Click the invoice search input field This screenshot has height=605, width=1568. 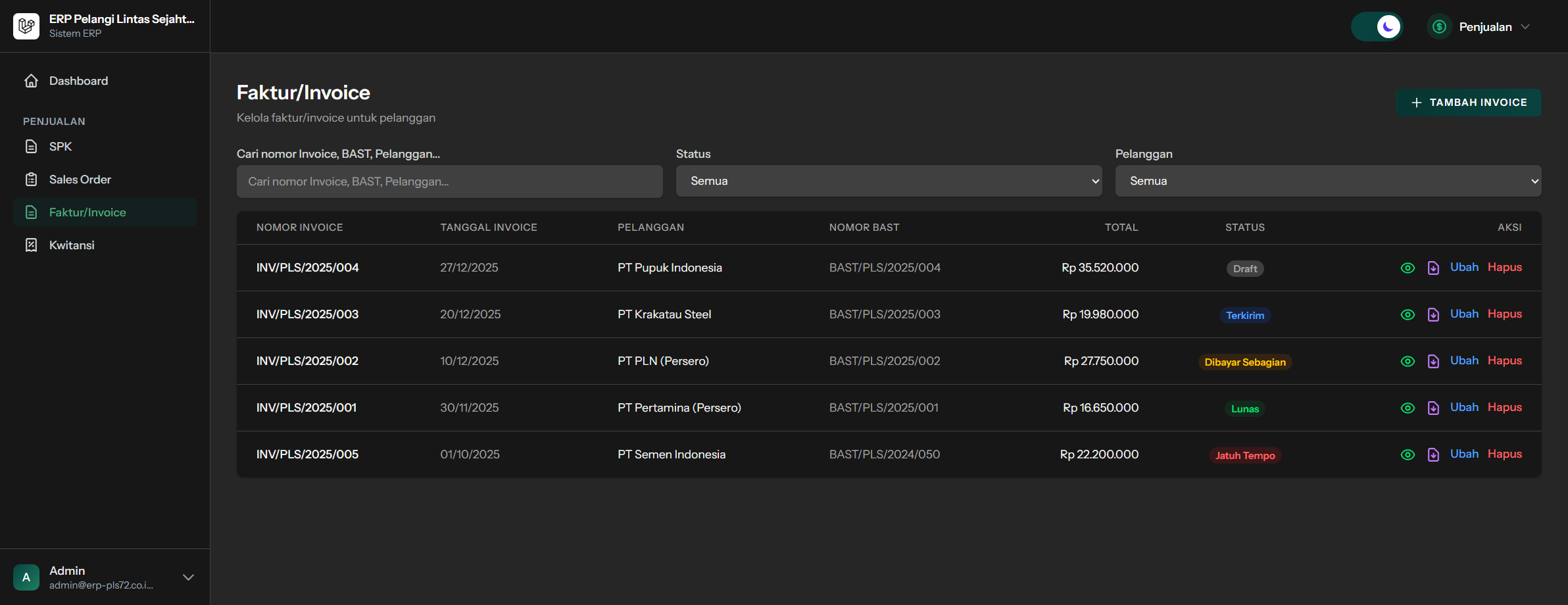click(449, 181)
